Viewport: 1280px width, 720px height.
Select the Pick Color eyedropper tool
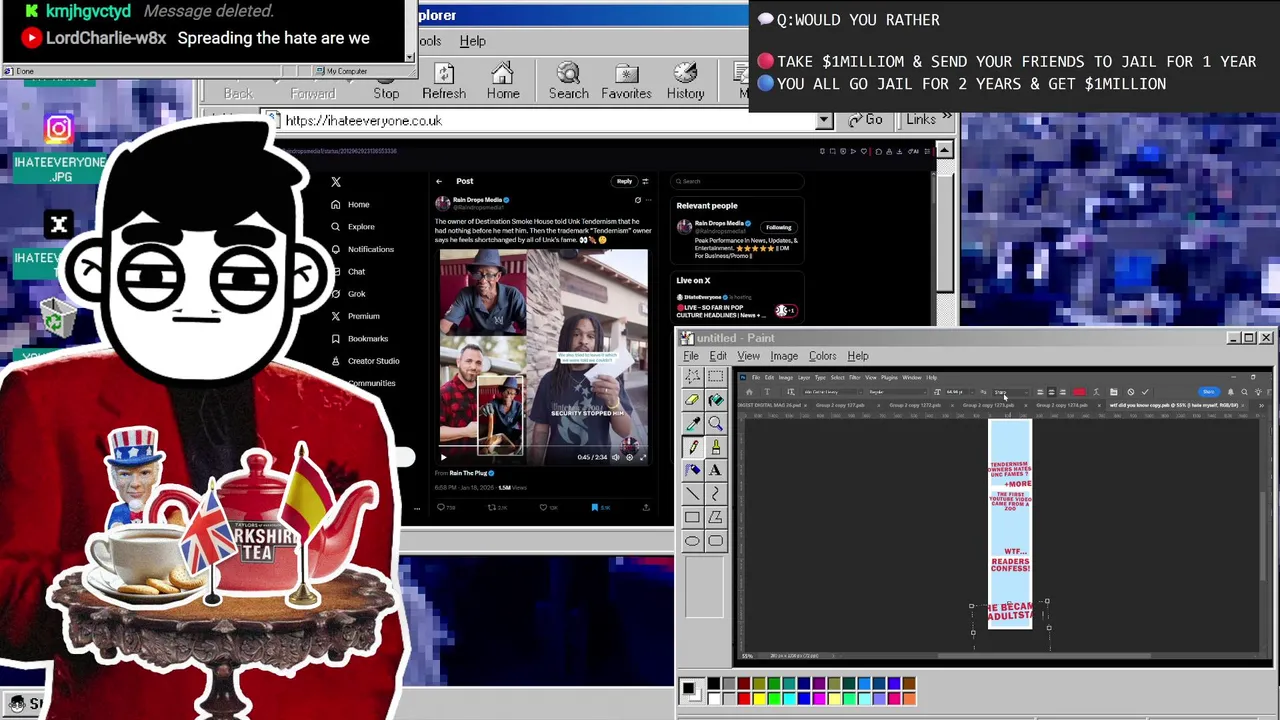click(x=692, y=423)
